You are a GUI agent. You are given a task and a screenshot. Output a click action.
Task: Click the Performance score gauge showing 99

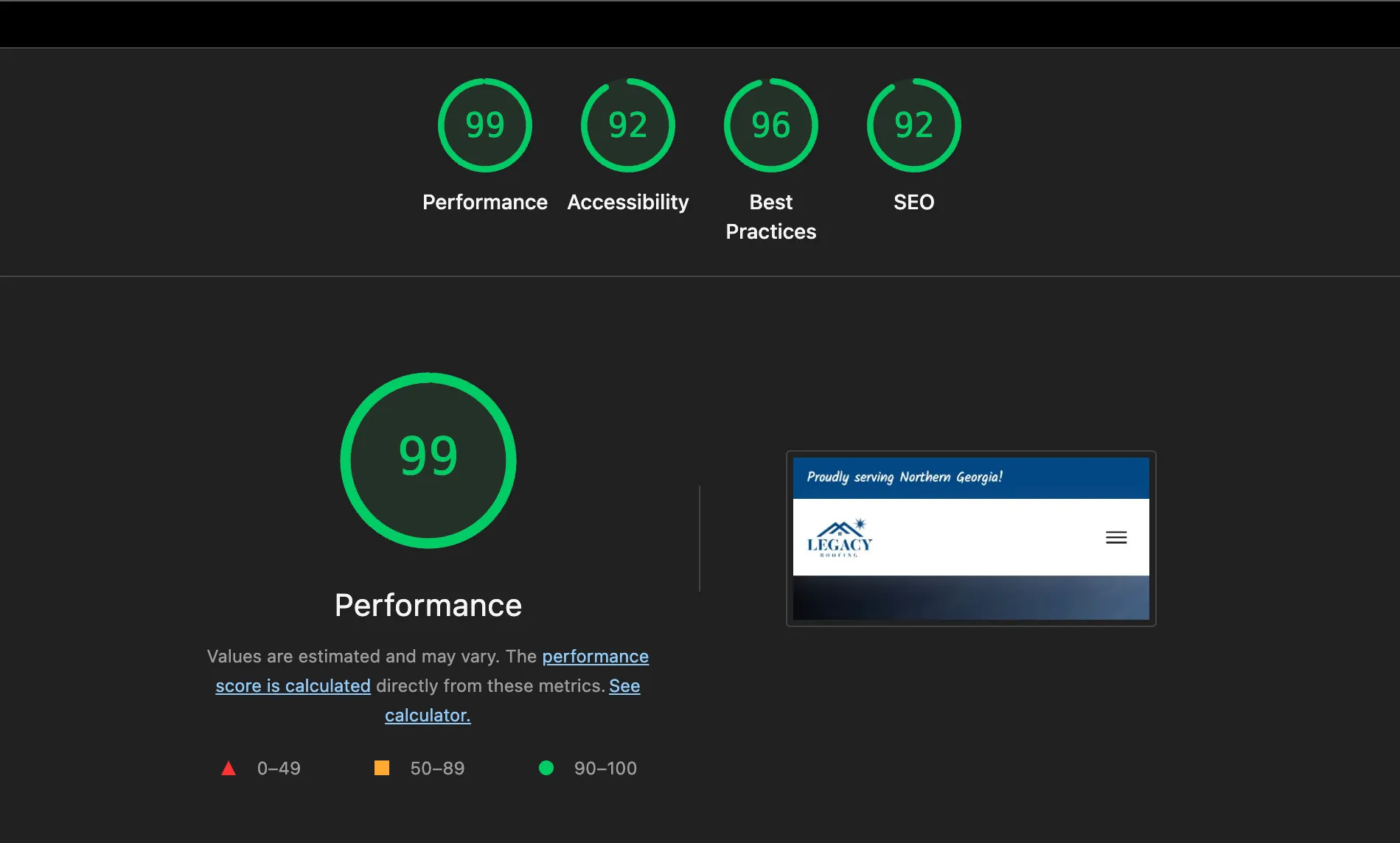pyautogui.click(x=484, y=125)
